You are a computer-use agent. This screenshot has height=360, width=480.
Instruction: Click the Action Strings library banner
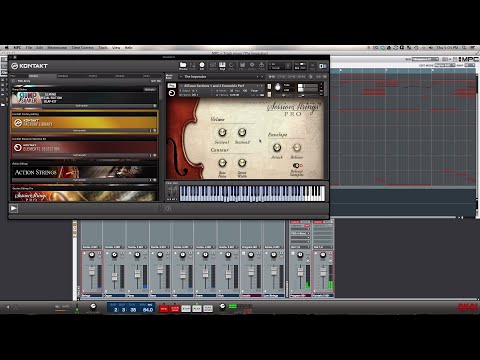tap(84, 172)
